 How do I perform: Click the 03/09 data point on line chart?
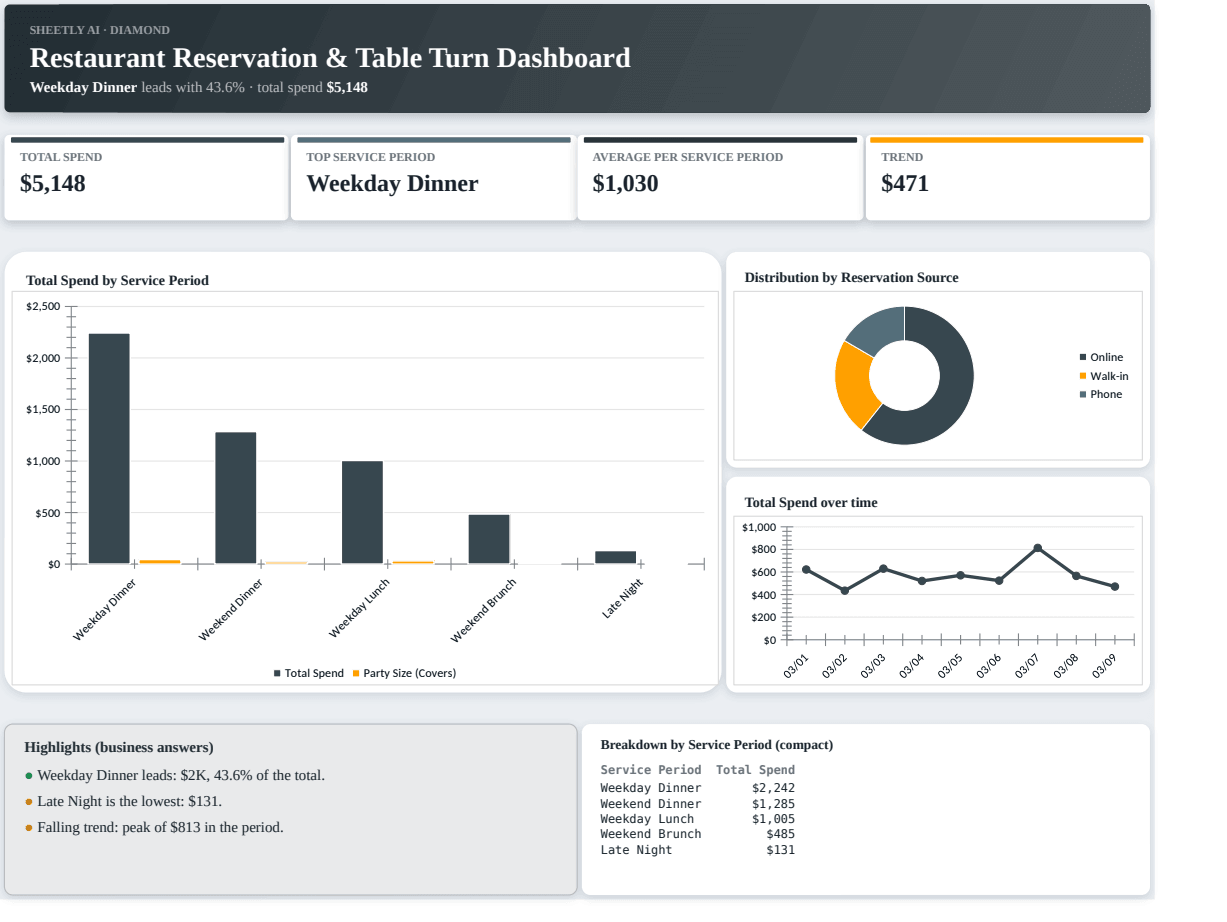click(1115, 587)
